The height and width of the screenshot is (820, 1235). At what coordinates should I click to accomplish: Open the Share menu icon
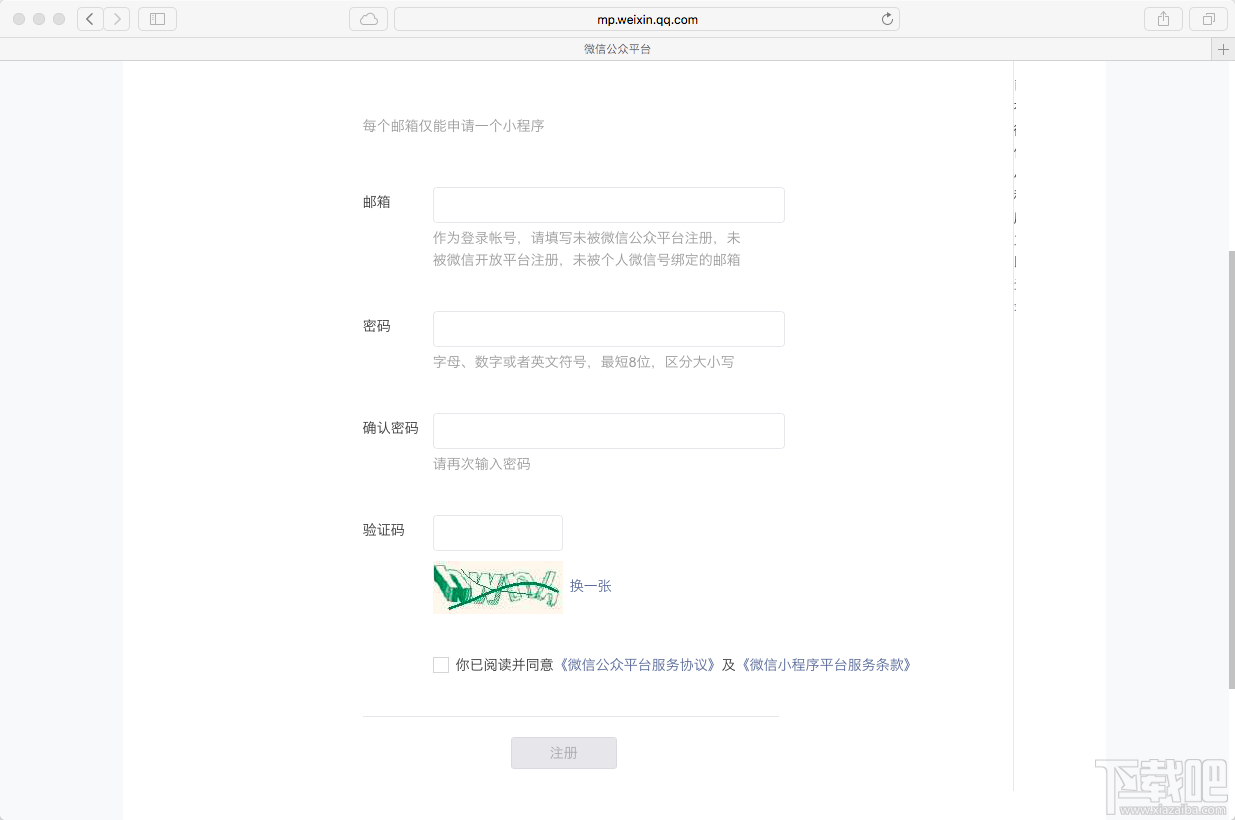pos(1163,18)
